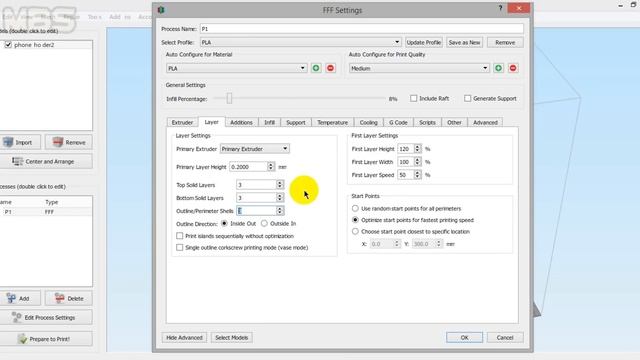Click the Infill Percentage slider handle
The image size is (640, 360).
pos(229,98)
